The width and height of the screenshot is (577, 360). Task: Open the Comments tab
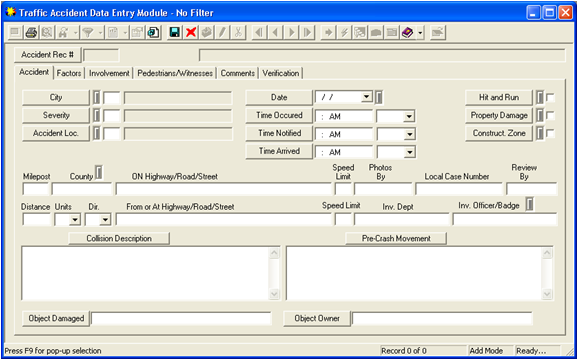pos(238,73)
